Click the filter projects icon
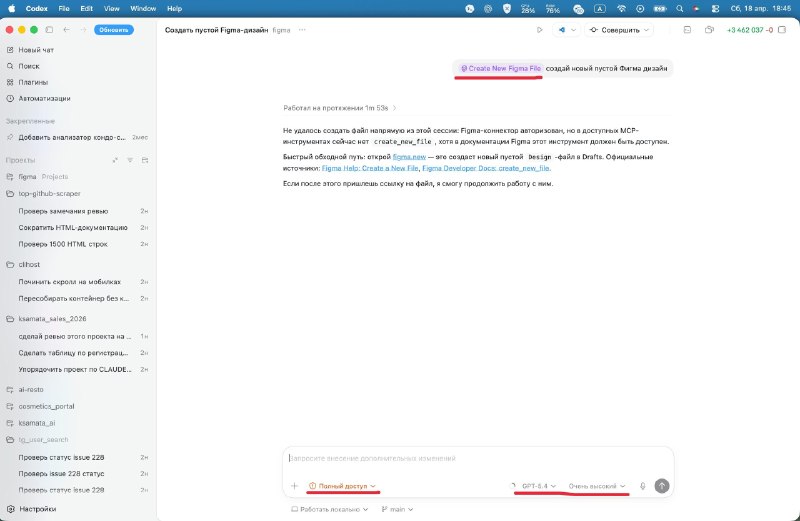Image resolution: width=800 pixels, height=521 pixels. tap(132, 160)
